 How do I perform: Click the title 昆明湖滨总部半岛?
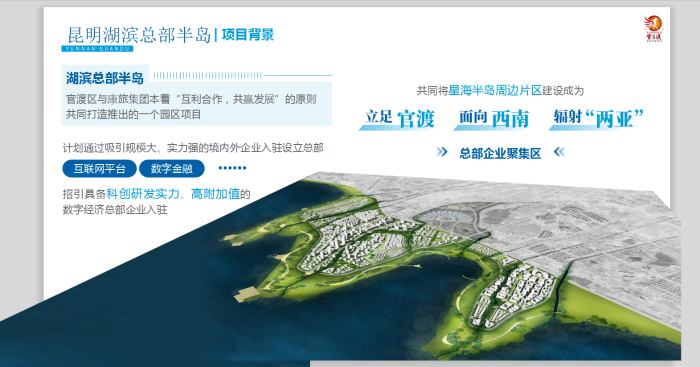[139, 35]
